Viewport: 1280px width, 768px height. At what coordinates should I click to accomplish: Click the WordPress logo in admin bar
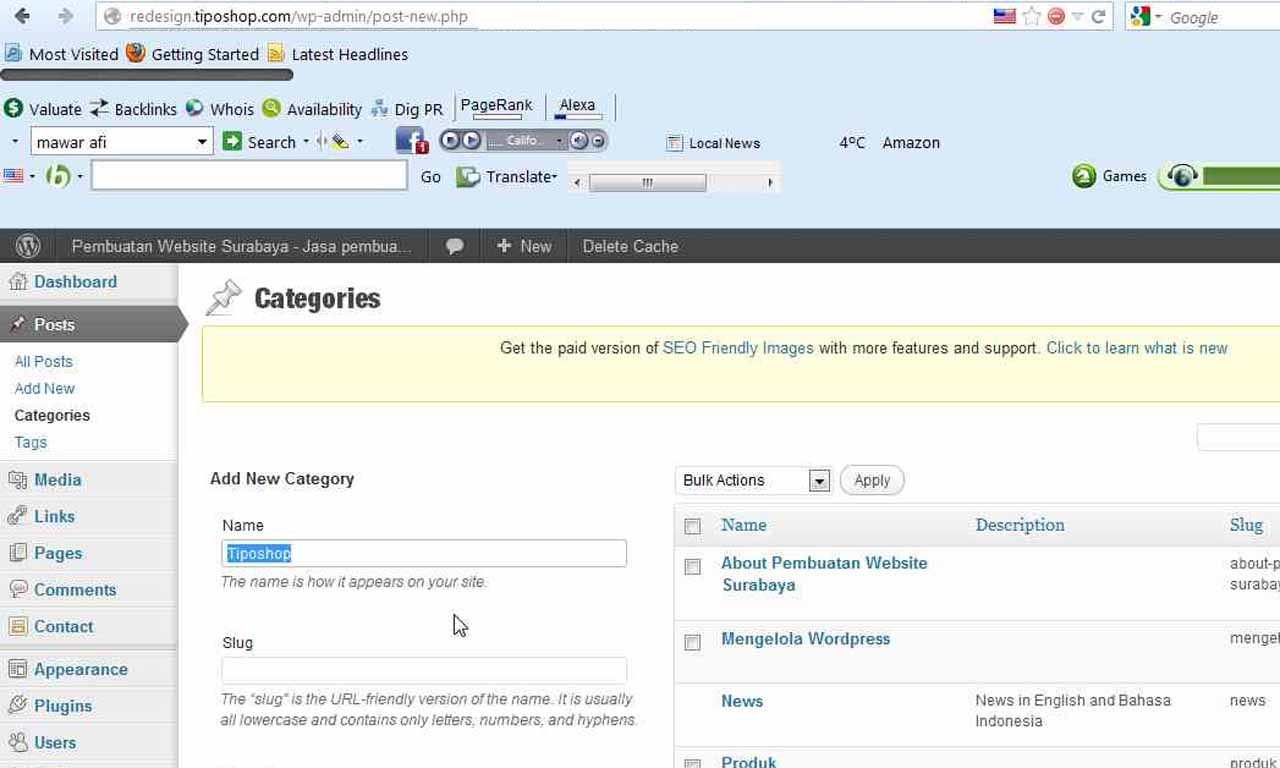pos(28,246)
